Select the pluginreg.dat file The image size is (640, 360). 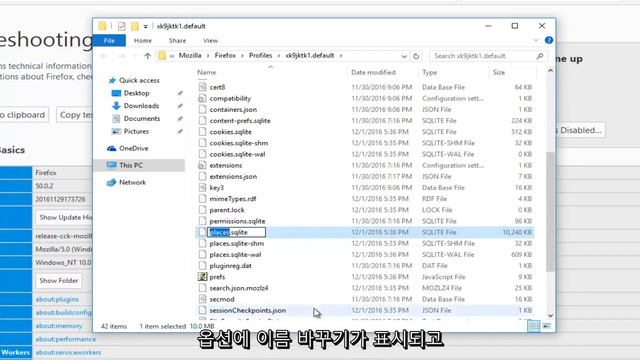(x=230, y=266)
